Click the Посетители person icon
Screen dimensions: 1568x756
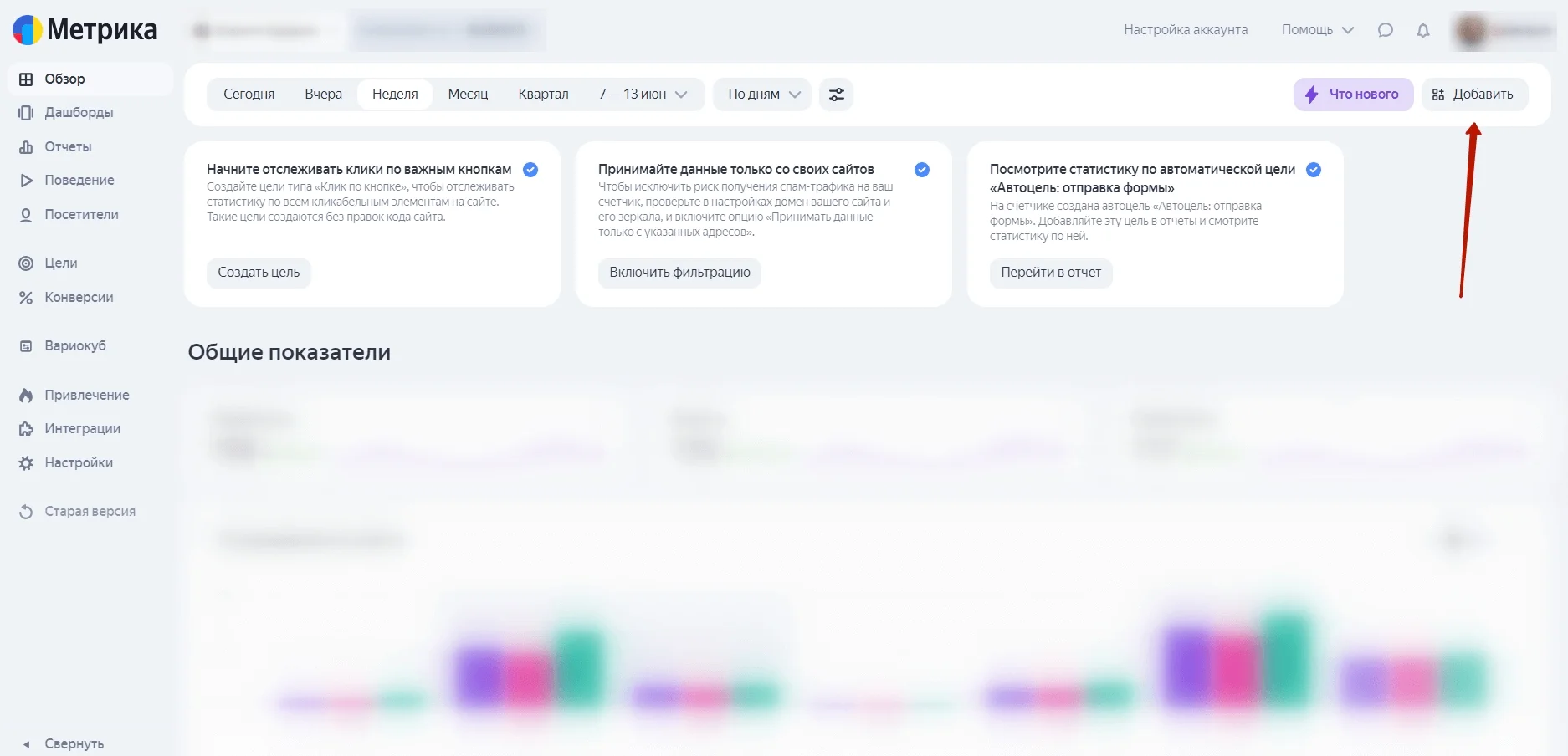pos(26,215)
